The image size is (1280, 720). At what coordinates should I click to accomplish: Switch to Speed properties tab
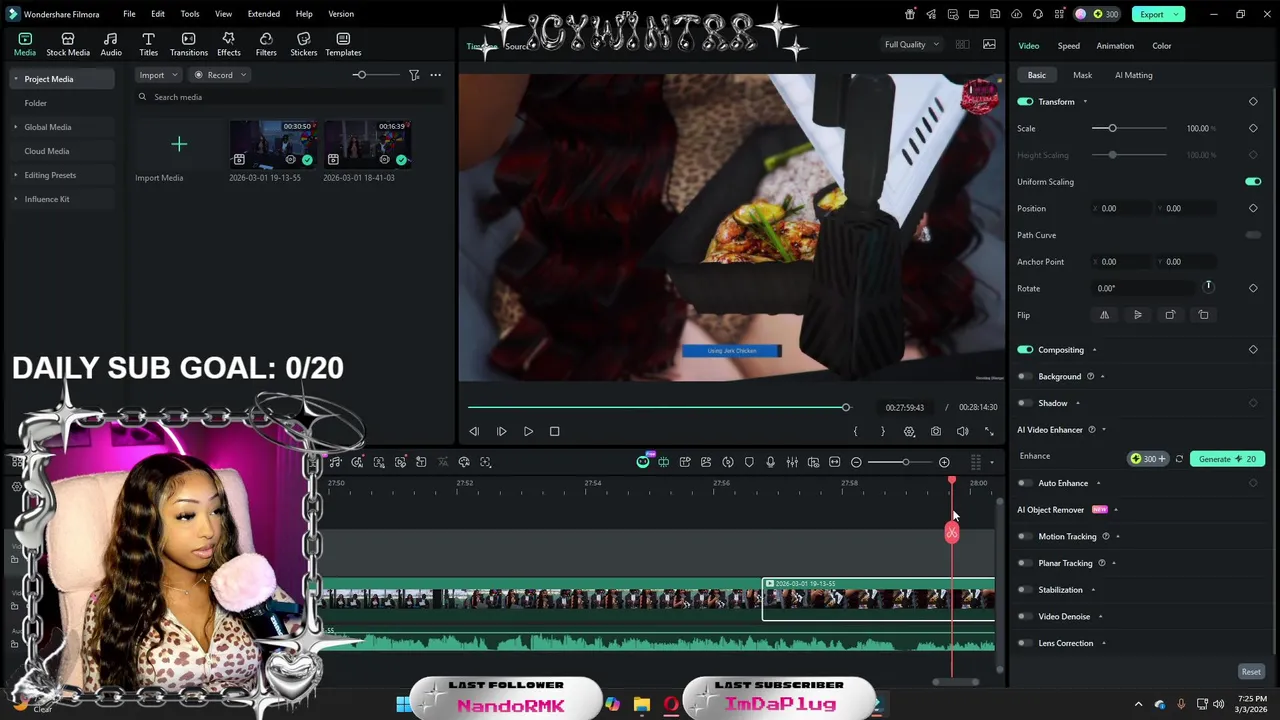(1068, 46)
